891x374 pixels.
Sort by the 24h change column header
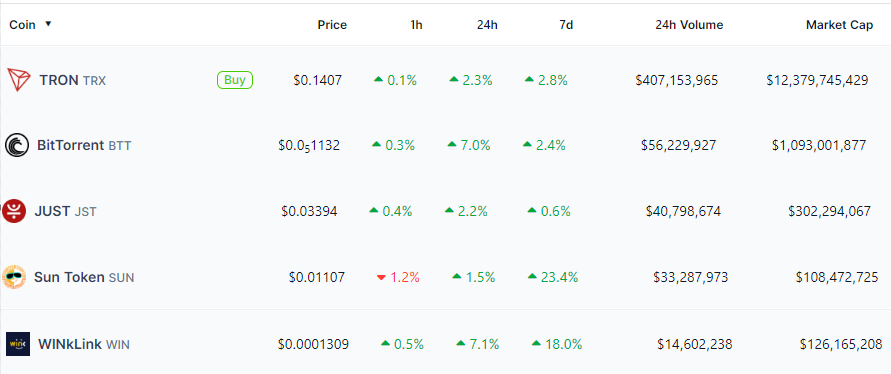[488, 25]
